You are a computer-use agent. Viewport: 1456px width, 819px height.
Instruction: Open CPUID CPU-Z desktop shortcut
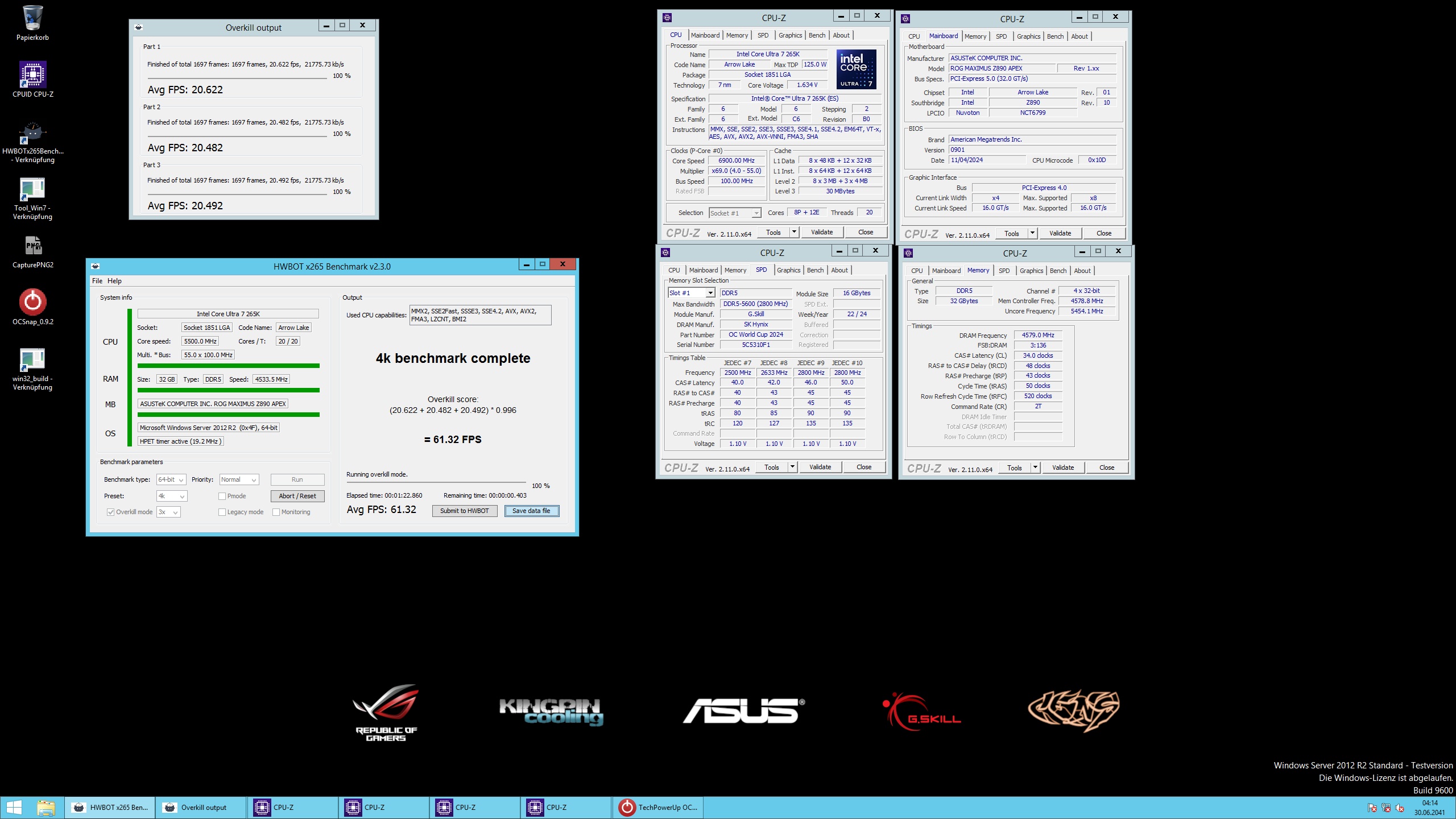coord(32,79)
